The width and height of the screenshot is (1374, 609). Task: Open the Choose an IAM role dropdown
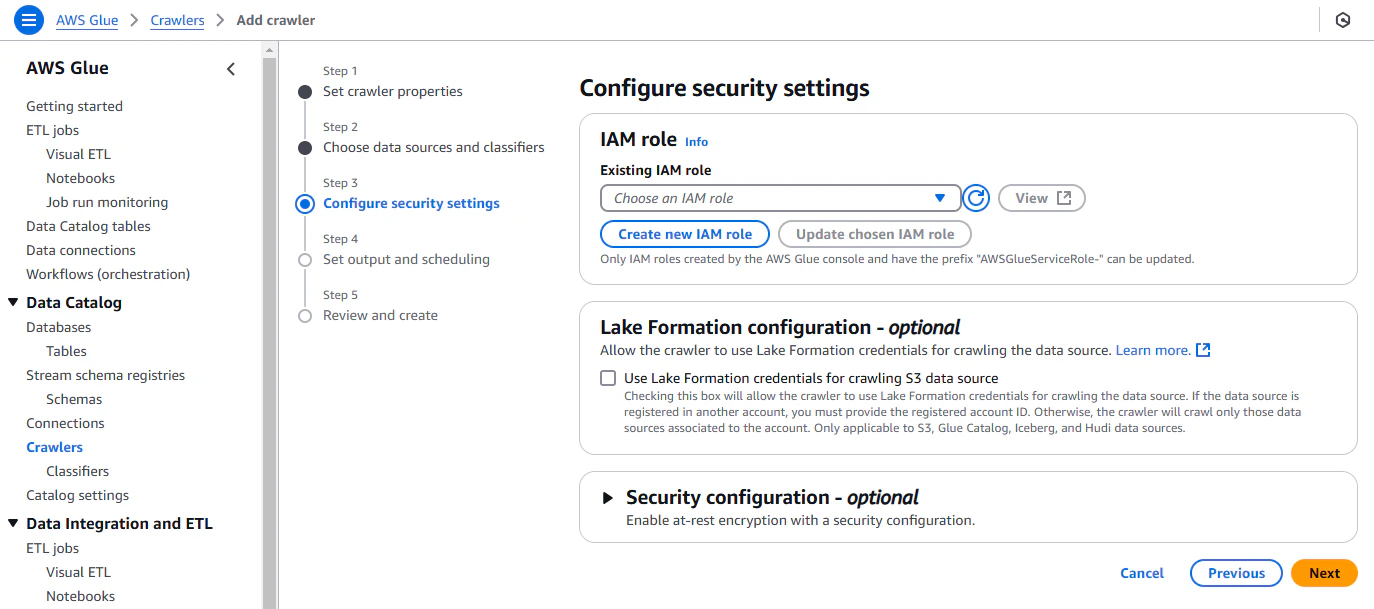click(x=780, y=198)
